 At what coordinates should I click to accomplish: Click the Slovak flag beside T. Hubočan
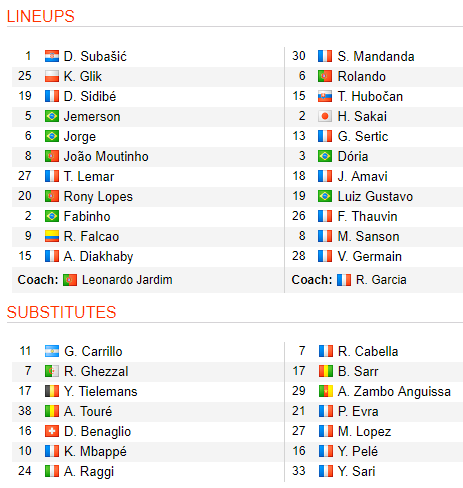tap(325, 96)
